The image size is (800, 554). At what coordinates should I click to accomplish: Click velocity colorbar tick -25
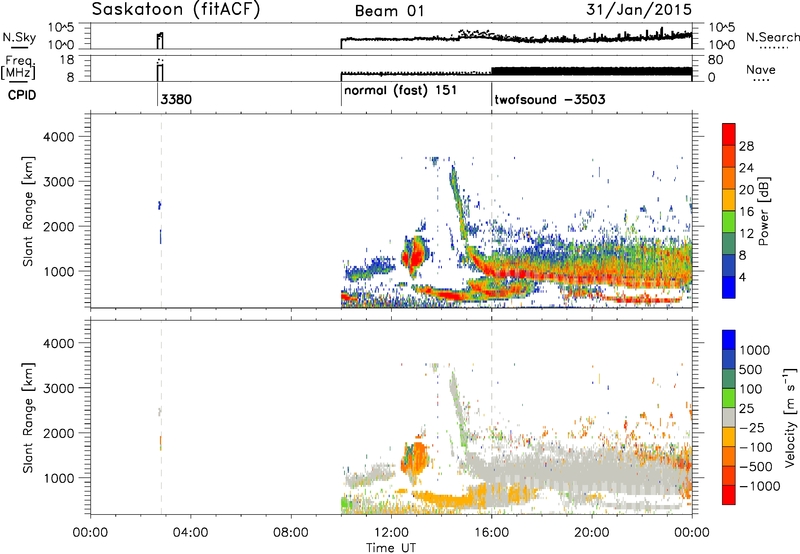pos(752,428)
